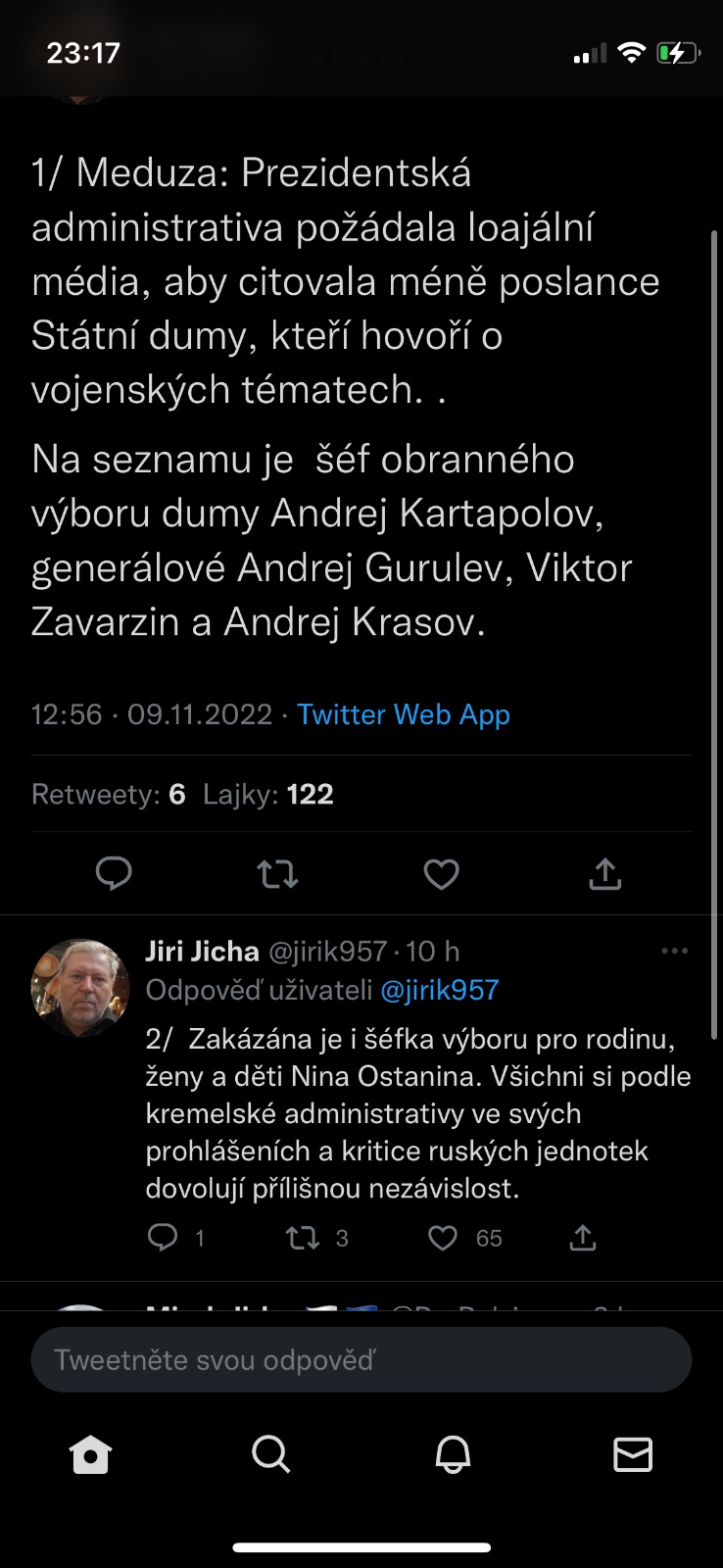View the Retweety: 6 list
The width and height of the screenshot is (723, 1568).
109,794
